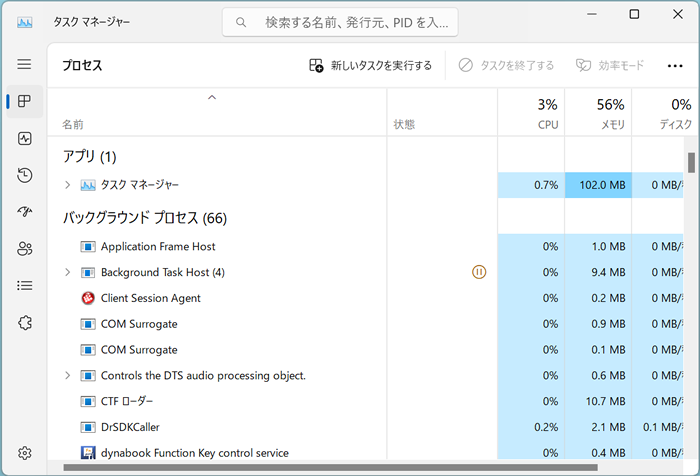Select the Client Session Agent process
700x476 pixels.
[x=150, y=298]
